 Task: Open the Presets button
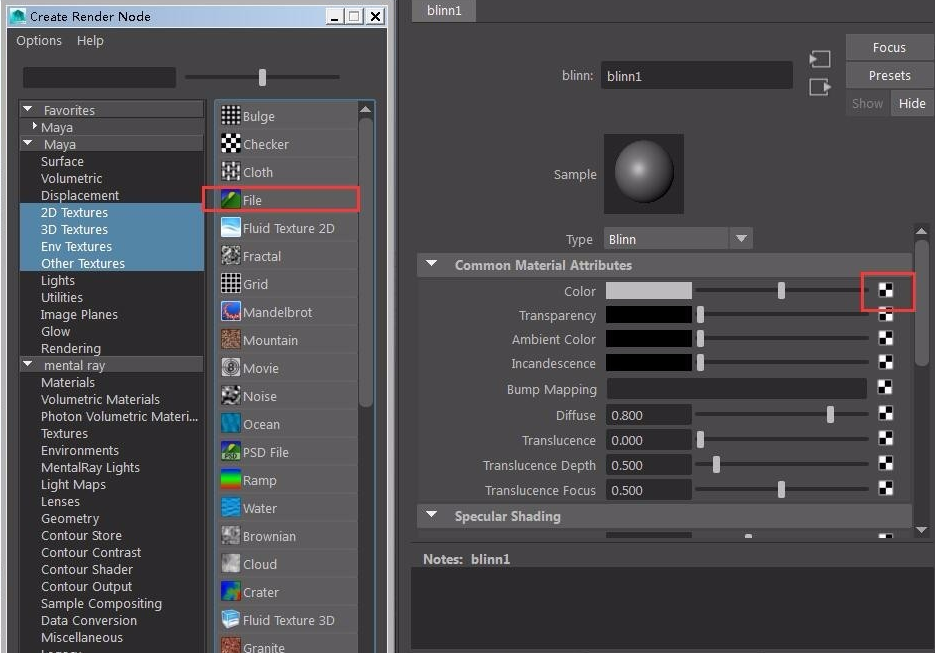click(x=888, y=75)
